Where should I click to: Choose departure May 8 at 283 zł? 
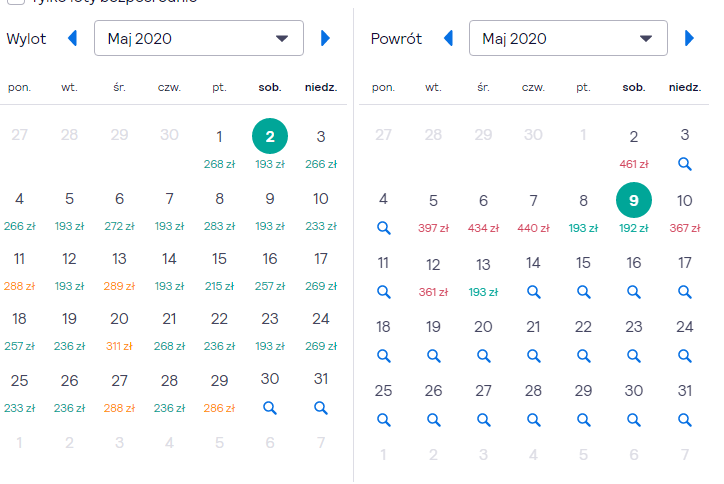click(219, 211)
